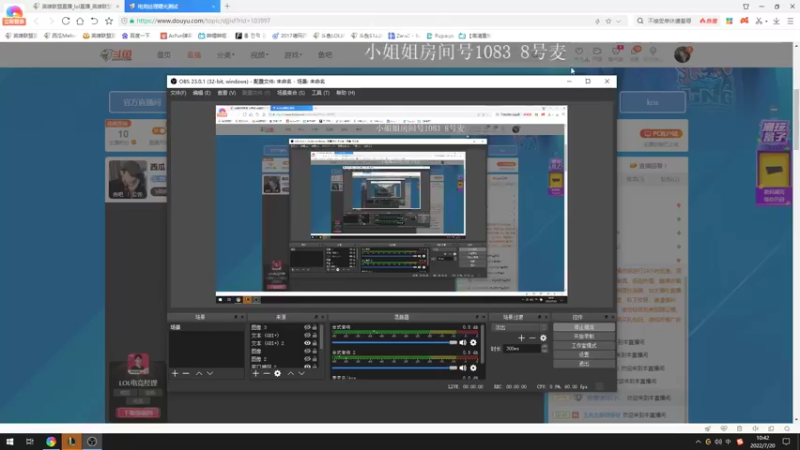Viewport: 800px width, 450px height.
Task: Switch to first browser tab
Action: (x=74, y=6)
